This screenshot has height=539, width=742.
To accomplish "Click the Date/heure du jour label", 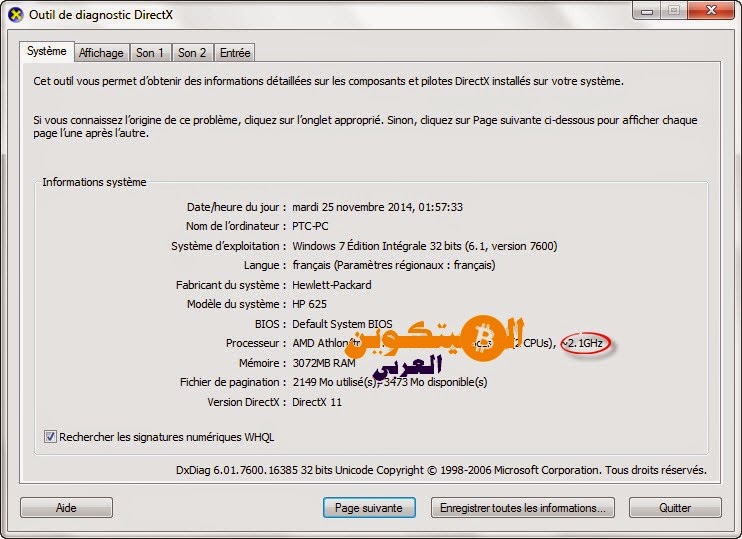I will point(236,207).
